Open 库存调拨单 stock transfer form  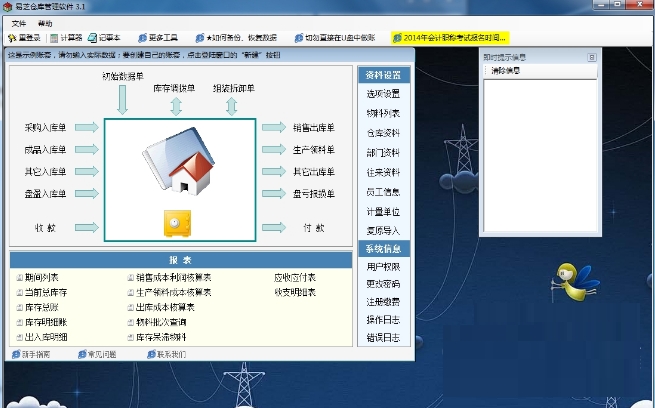(x=174, y=88)
